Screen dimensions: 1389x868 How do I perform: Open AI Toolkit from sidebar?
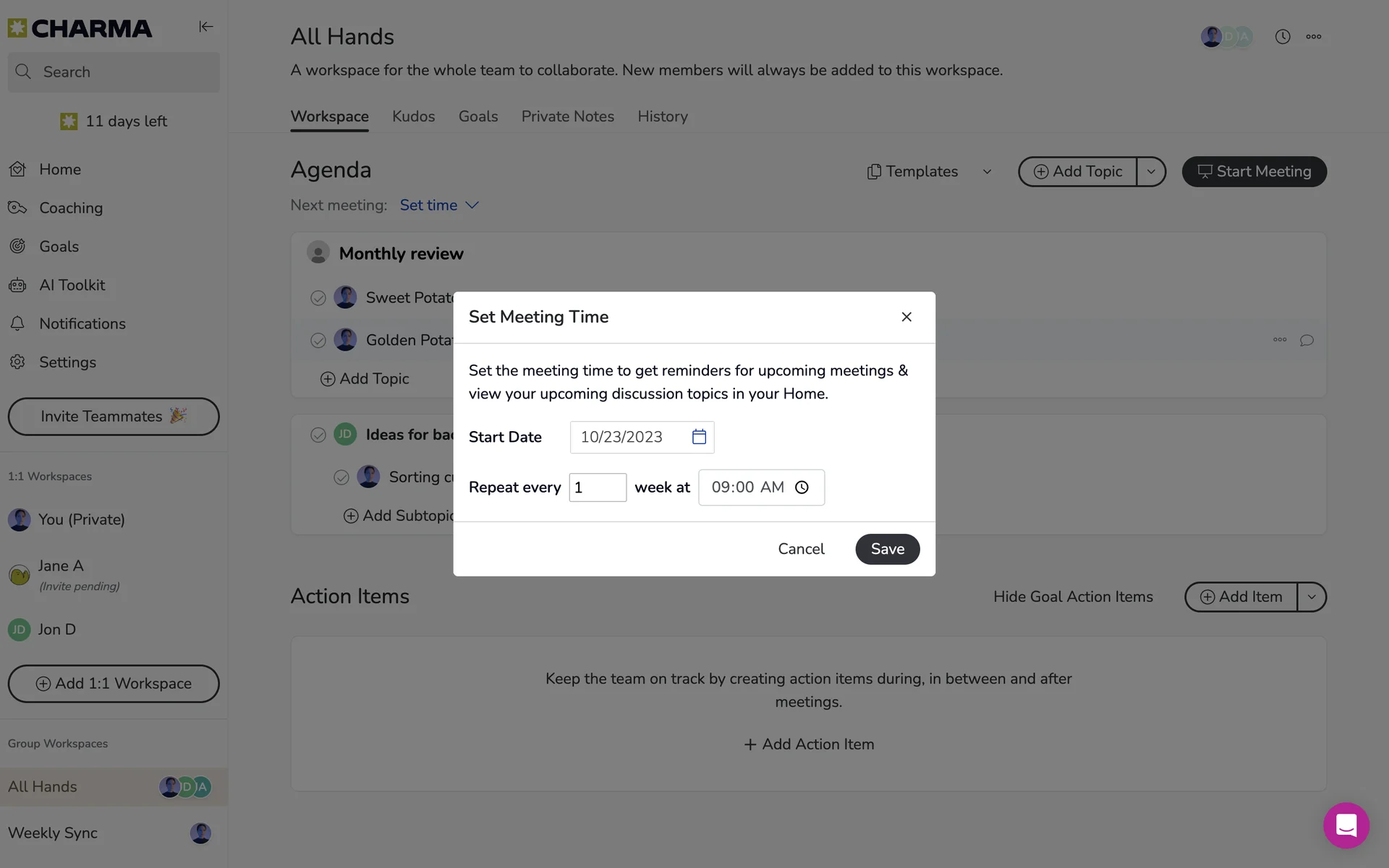72,285
